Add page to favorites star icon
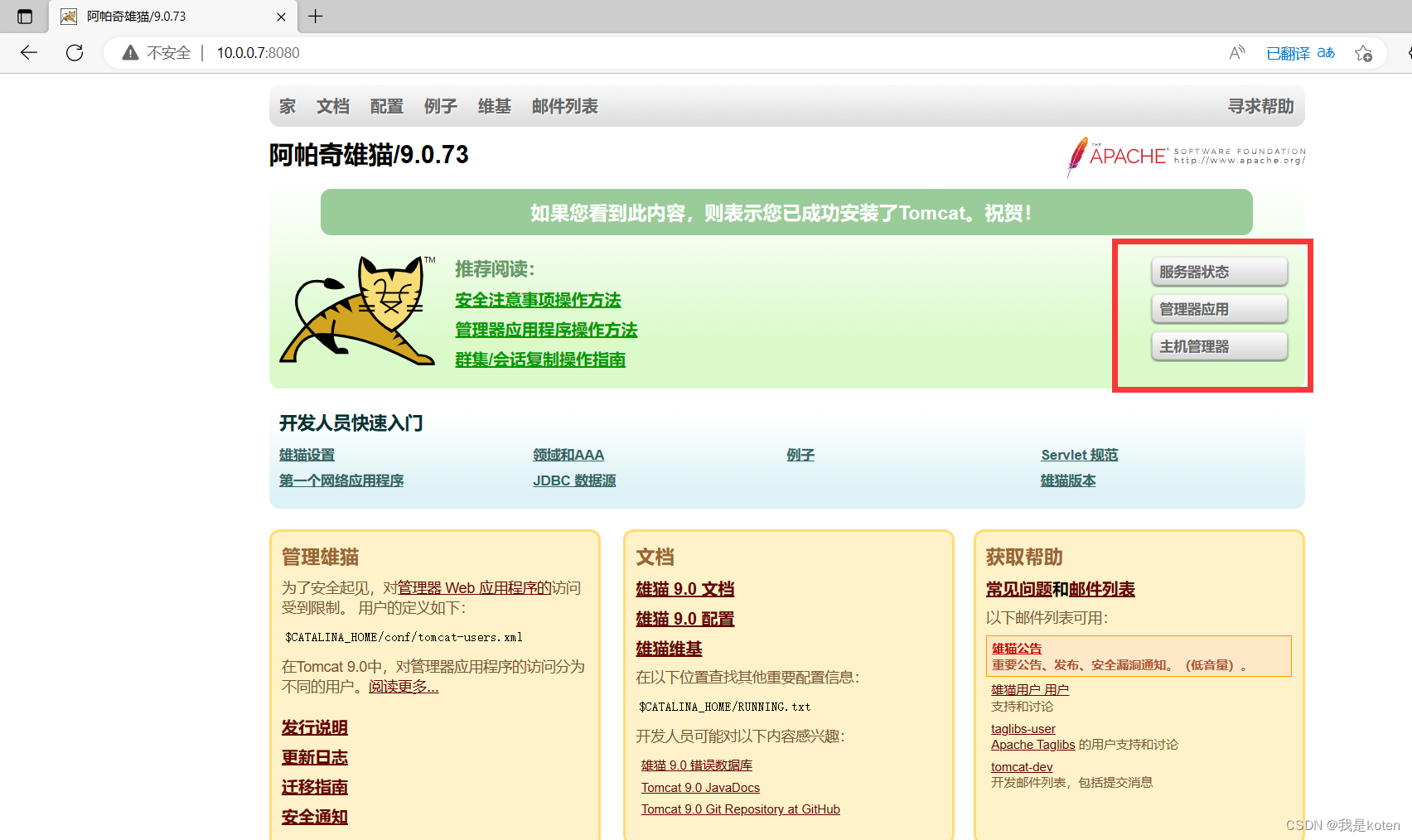Screen dimensions: 1412x840 click(1363, 53)
